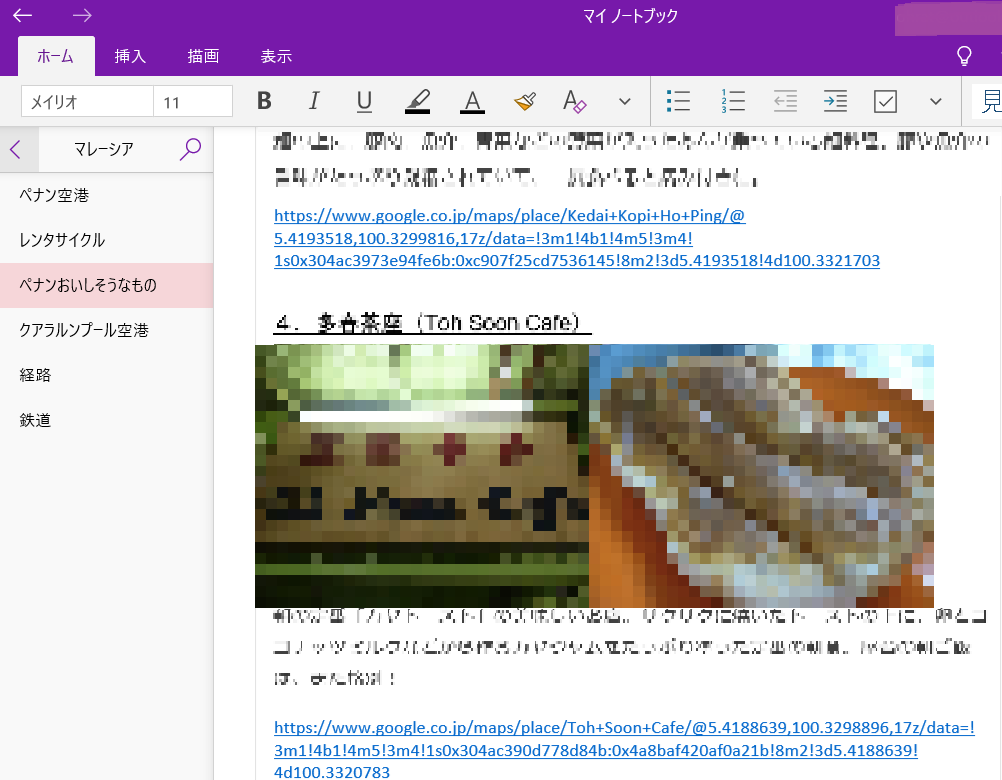Open the Kedai Kopi Ho Ping maps link

(x=576, y=238)
